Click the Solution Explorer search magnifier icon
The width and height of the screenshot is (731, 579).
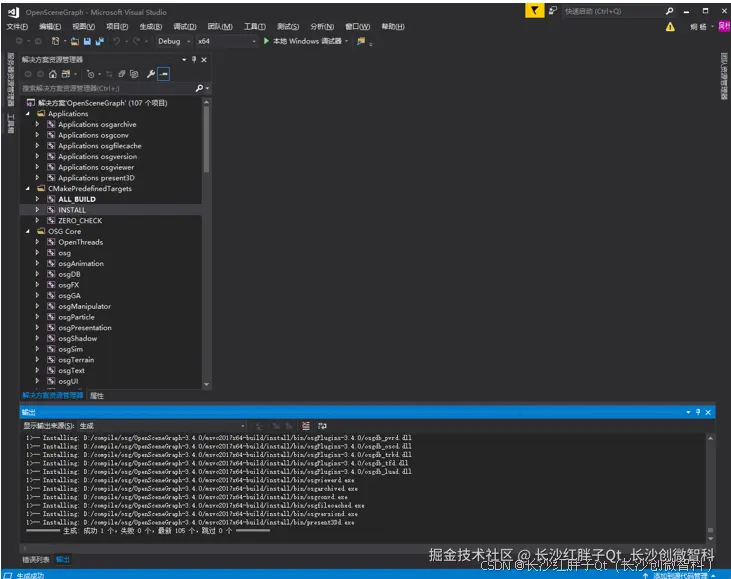[199, 88]
